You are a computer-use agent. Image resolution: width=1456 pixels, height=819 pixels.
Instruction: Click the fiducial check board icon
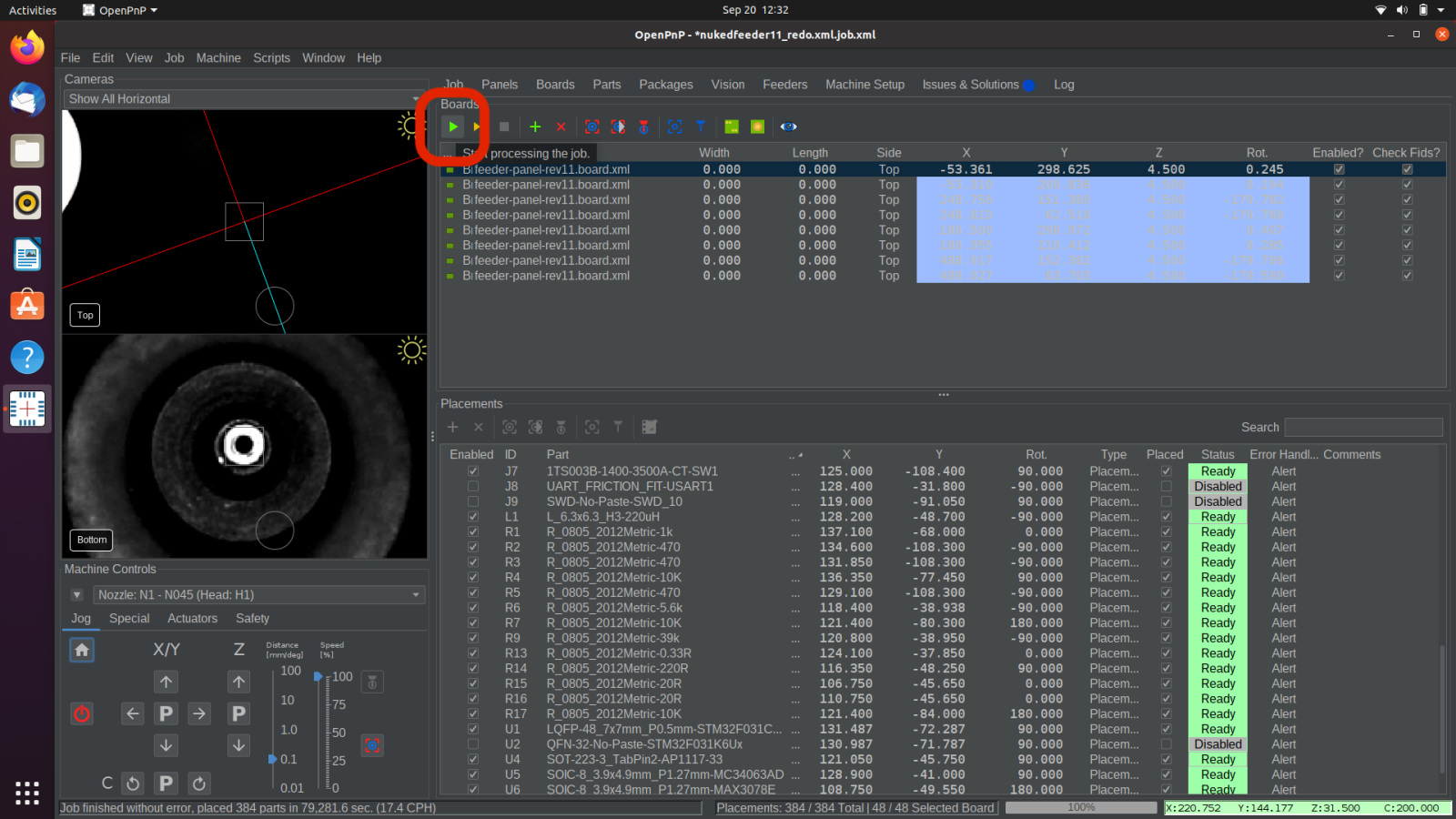tap(757, 126)
